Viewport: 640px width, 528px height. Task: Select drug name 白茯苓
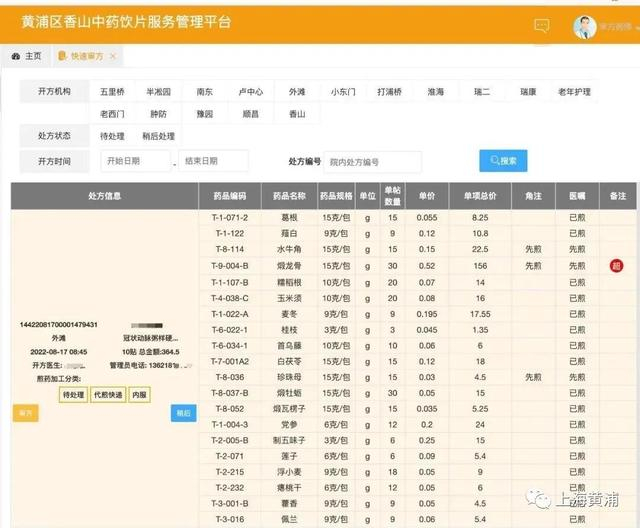pyautogui.click(x=289, y=362)
